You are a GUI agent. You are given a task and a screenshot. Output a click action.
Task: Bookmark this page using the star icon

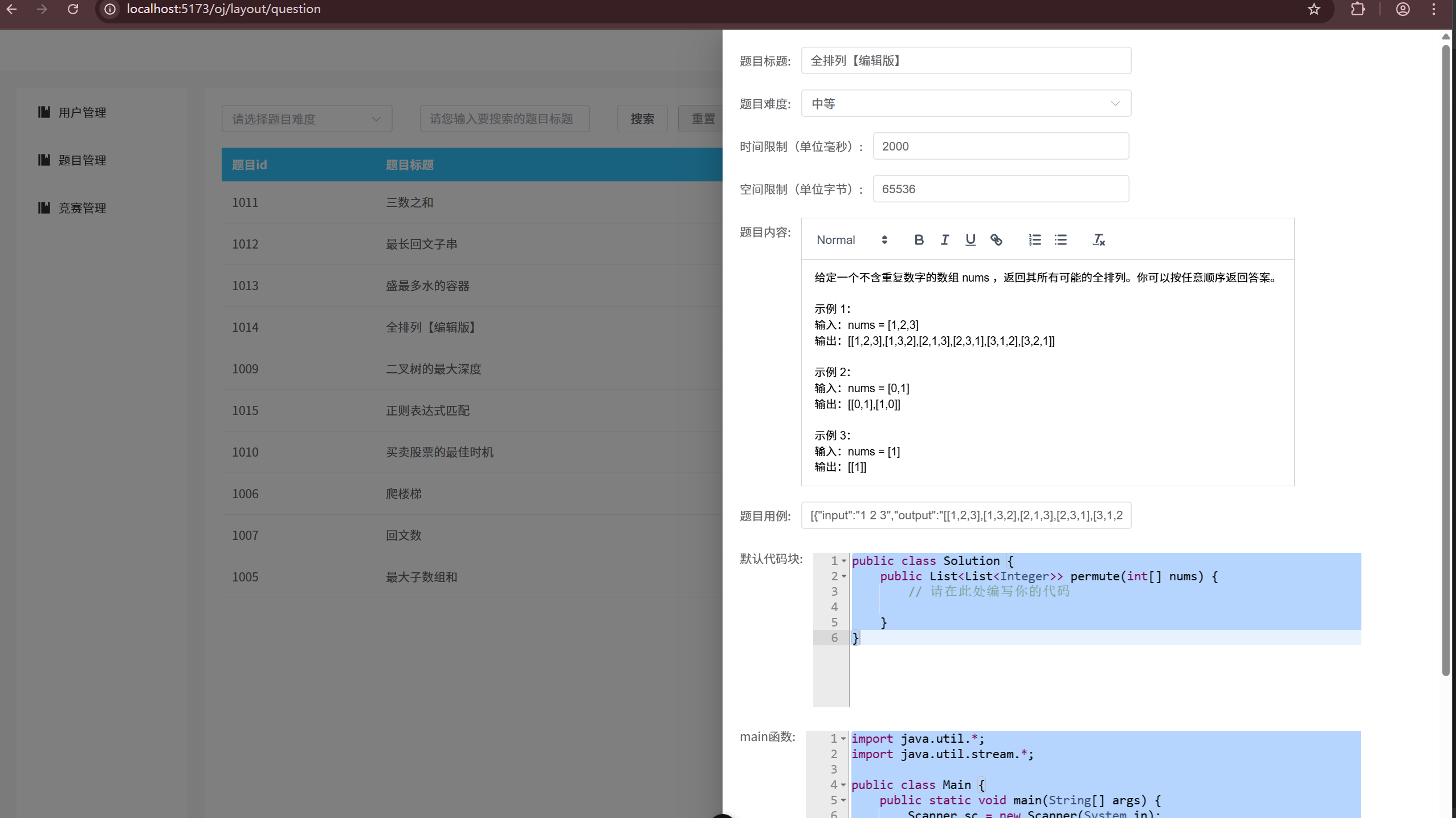coord(1314,9)
